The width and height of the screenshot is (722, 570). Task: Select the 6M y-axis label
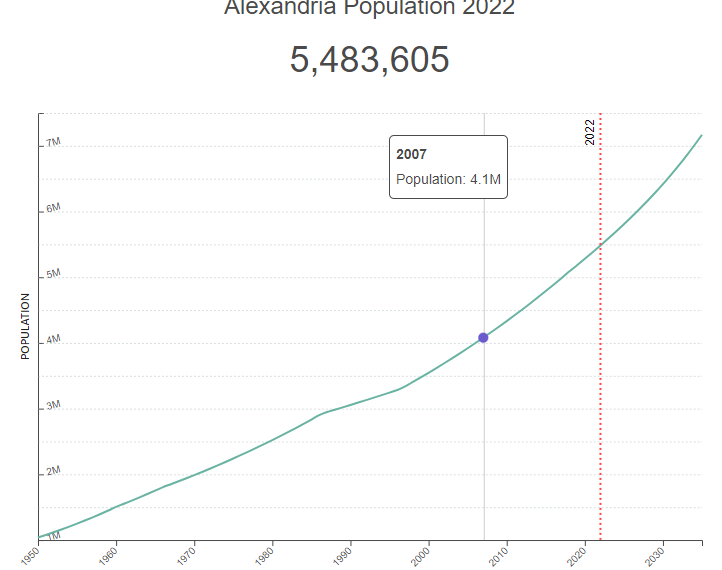53,208
